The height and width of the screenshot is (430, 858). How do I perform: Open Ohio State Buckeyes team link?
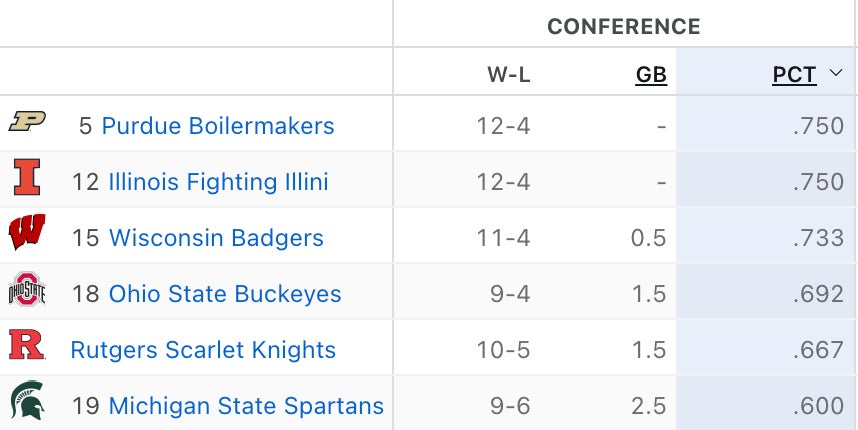click(x=225, y=294)
